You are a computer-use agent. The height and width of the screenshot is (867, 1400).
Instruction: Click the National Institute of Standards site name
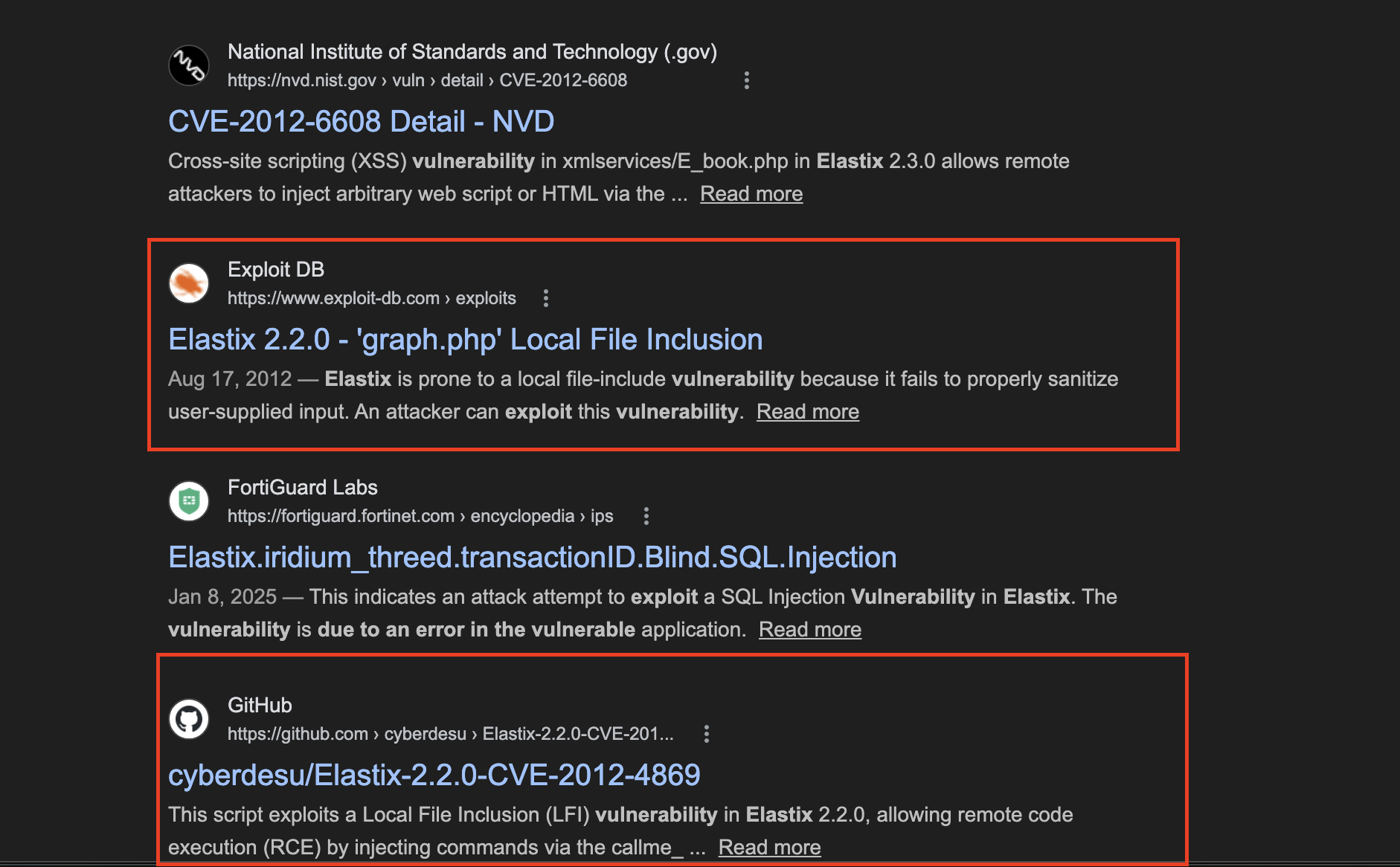pos(472,51)
